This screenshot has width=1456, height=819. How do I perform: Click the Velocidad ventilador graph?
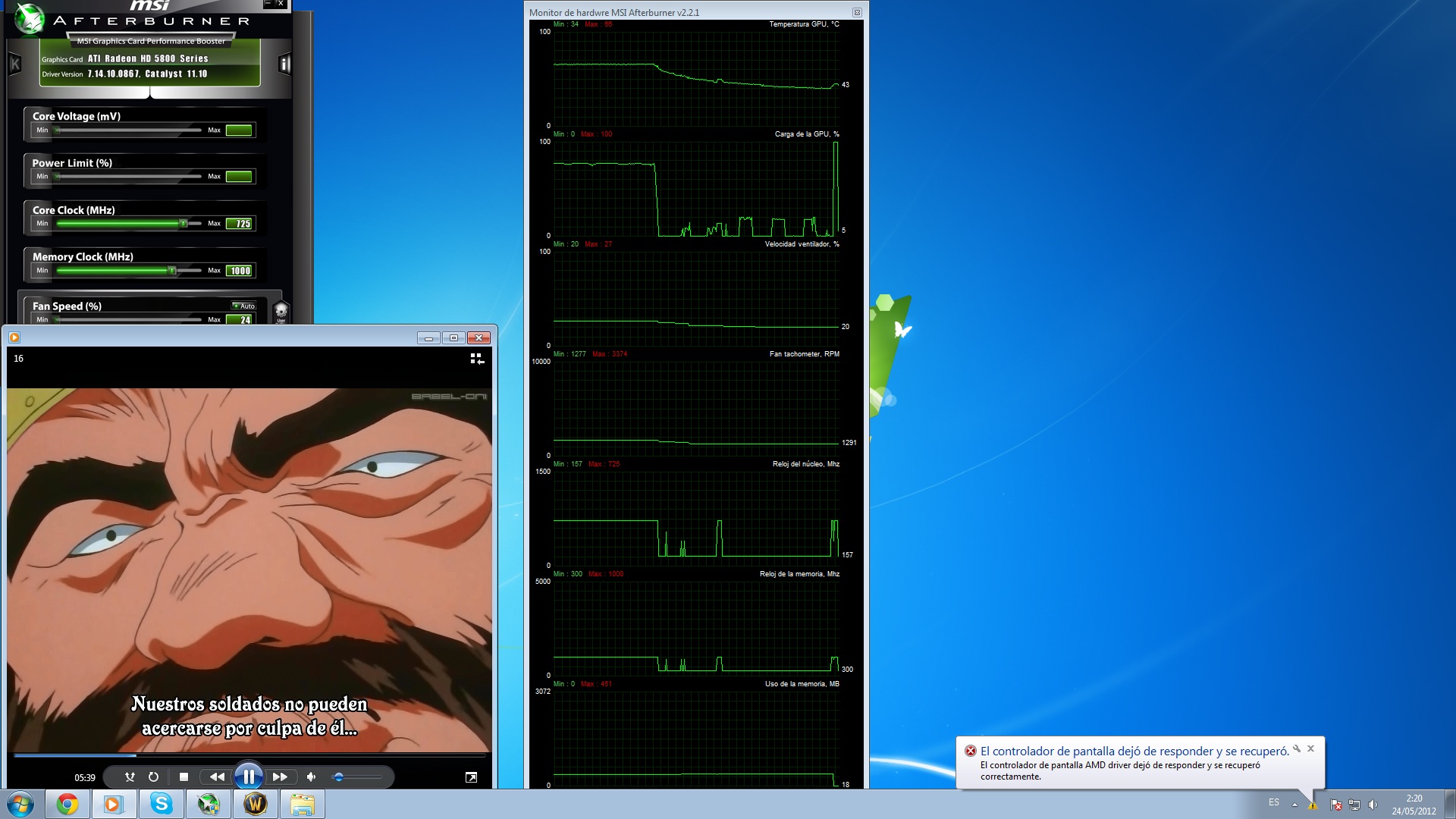coord(696,299)
